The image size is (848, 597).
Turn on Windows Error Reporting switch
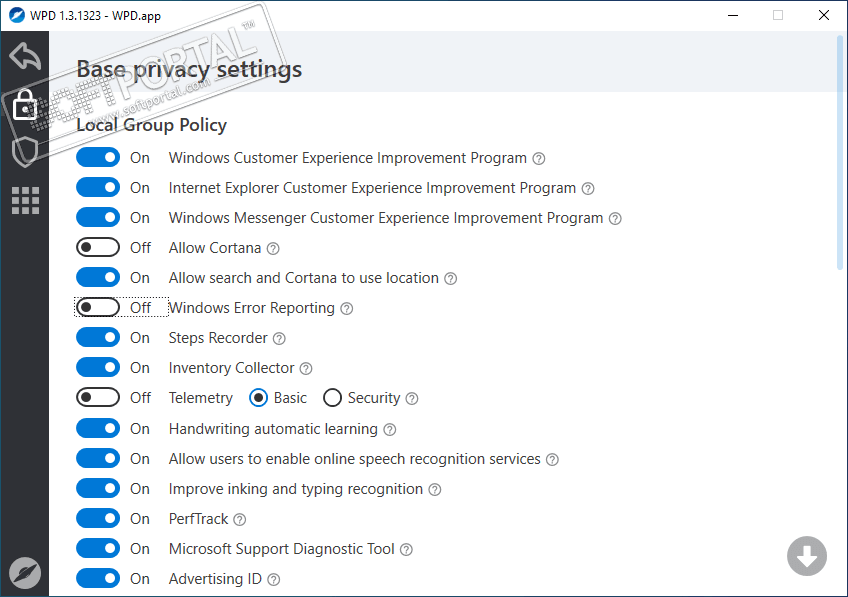pos(98,308)
